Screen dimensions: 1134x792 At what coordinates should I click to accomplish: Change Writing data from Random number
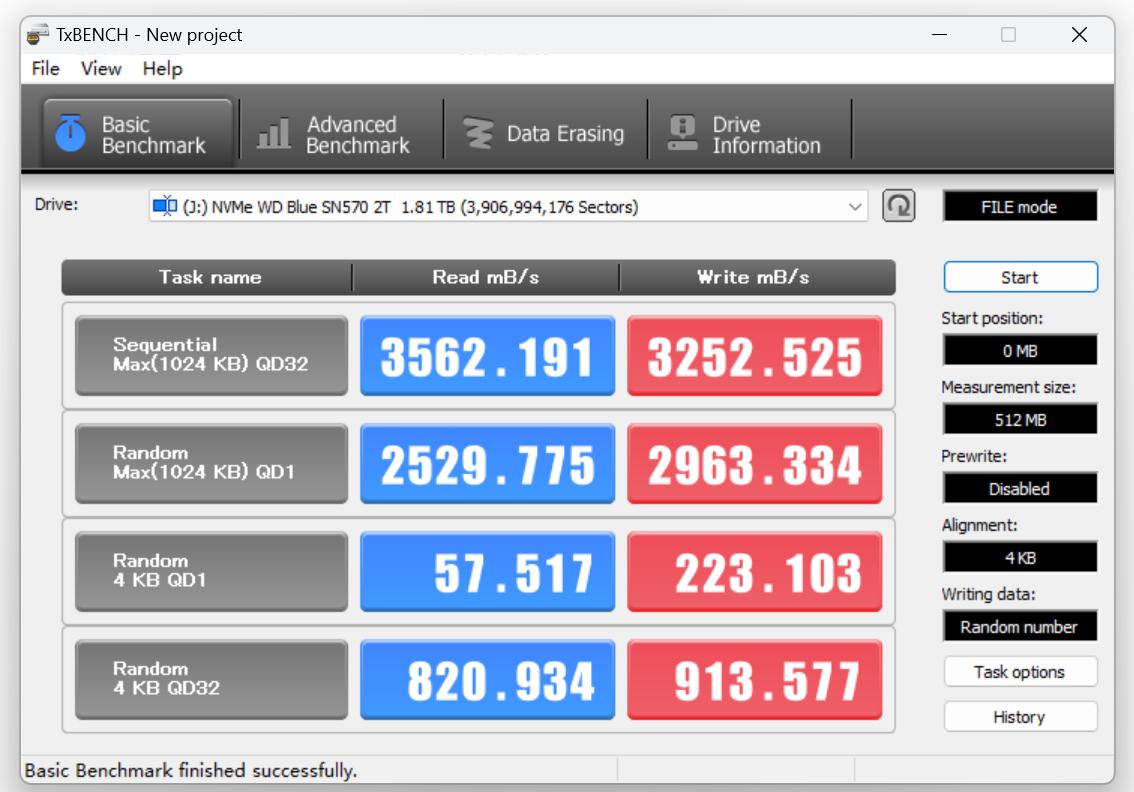1020,626
